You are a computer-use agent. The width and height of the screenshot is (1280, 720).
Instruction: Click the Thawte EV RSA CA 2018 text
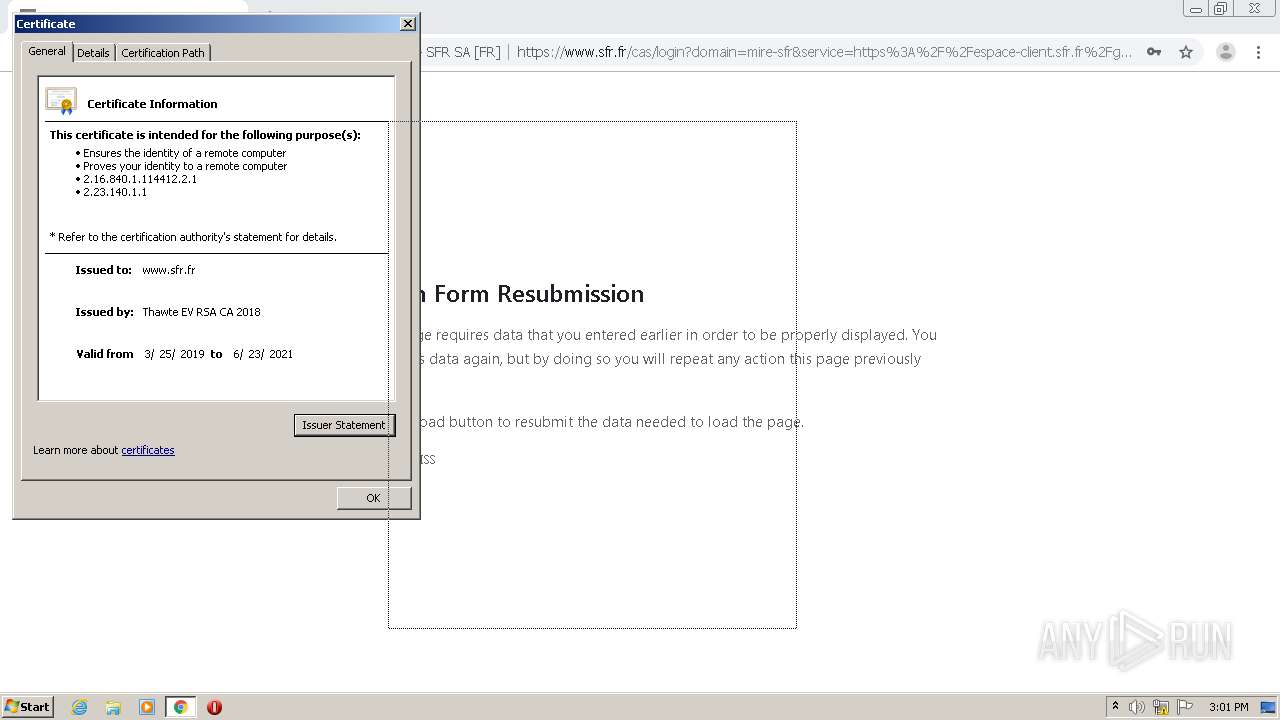[201, 312]
